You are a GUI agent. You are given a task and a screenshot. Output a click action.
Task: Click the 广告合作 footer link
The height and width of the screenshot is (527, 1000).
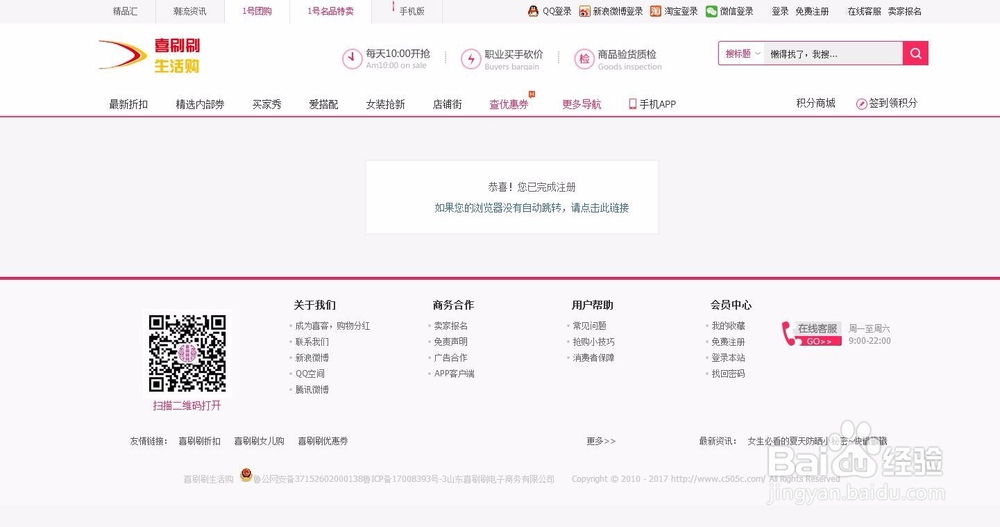pos(451,357)
